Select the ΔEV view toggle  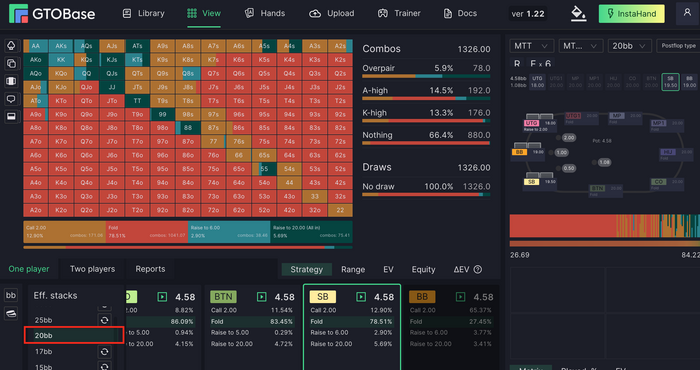point(461,270)
